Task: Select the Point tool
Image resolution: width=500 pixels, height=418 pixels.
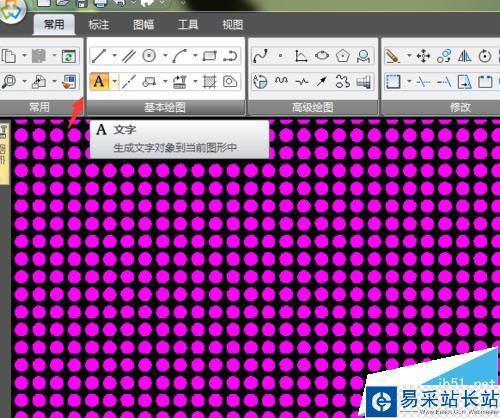Action: tap(281, 56)
